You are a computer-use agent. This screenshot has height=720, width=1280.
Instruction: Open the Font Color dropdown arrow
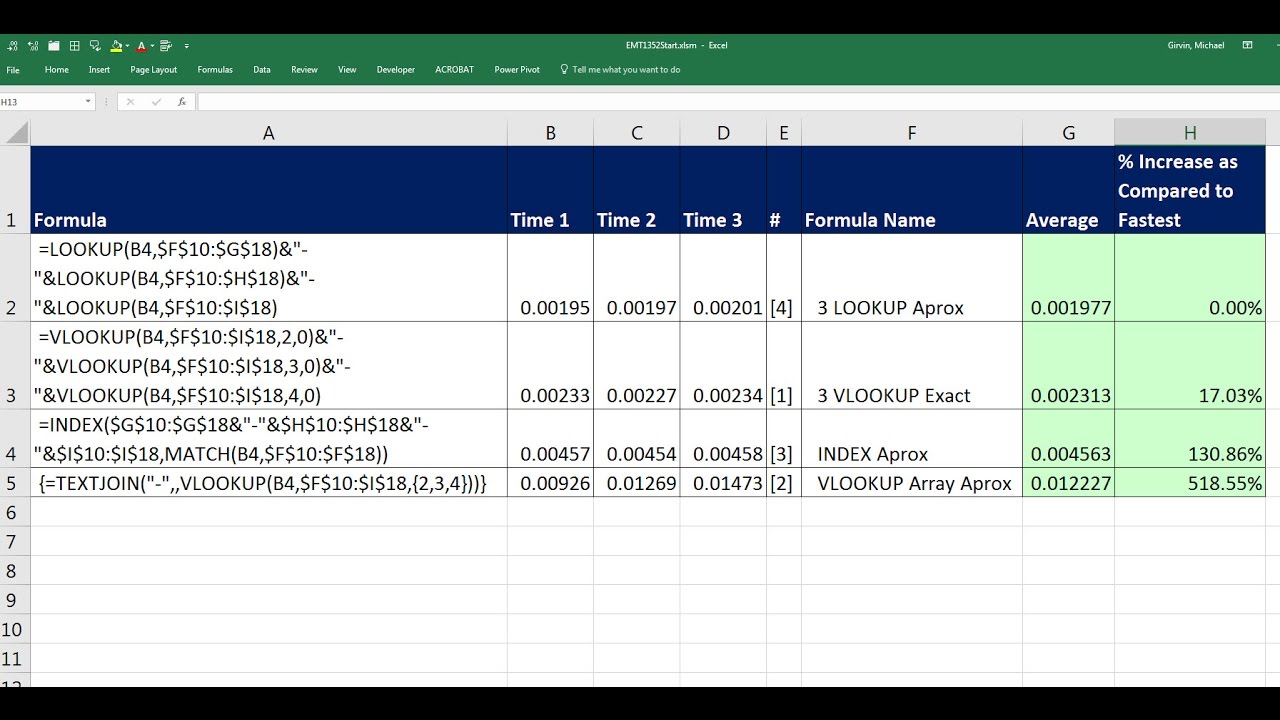pos(152,46)
